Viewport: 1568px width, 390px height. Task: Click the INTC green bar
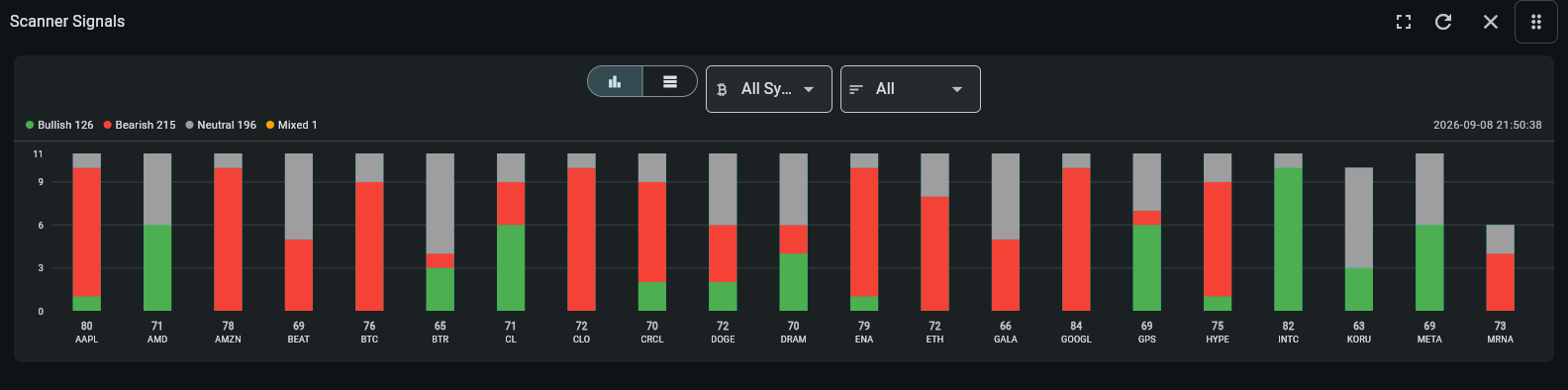[1288, 239]
